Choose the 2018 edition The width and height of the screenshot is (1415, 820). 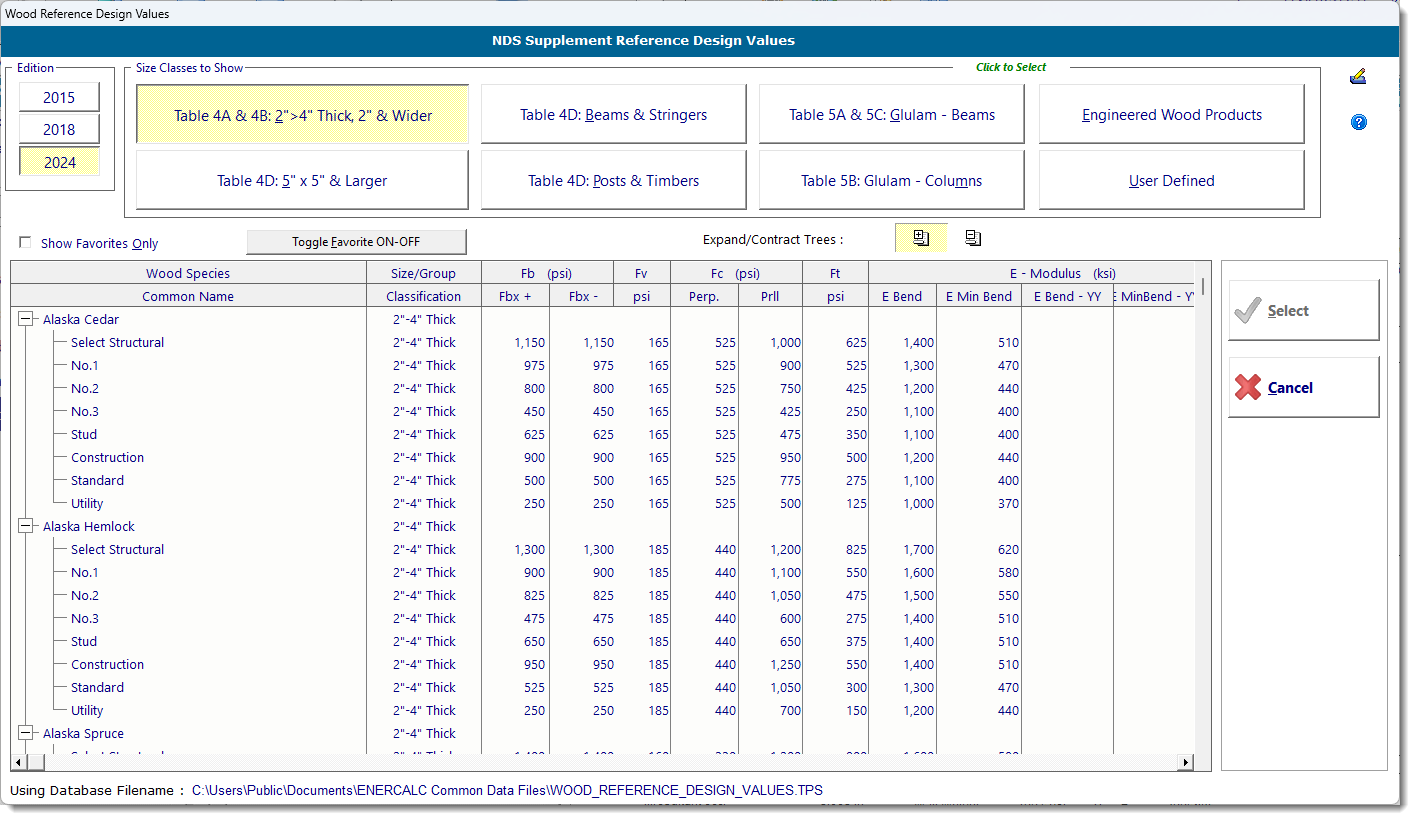(59, 129)
